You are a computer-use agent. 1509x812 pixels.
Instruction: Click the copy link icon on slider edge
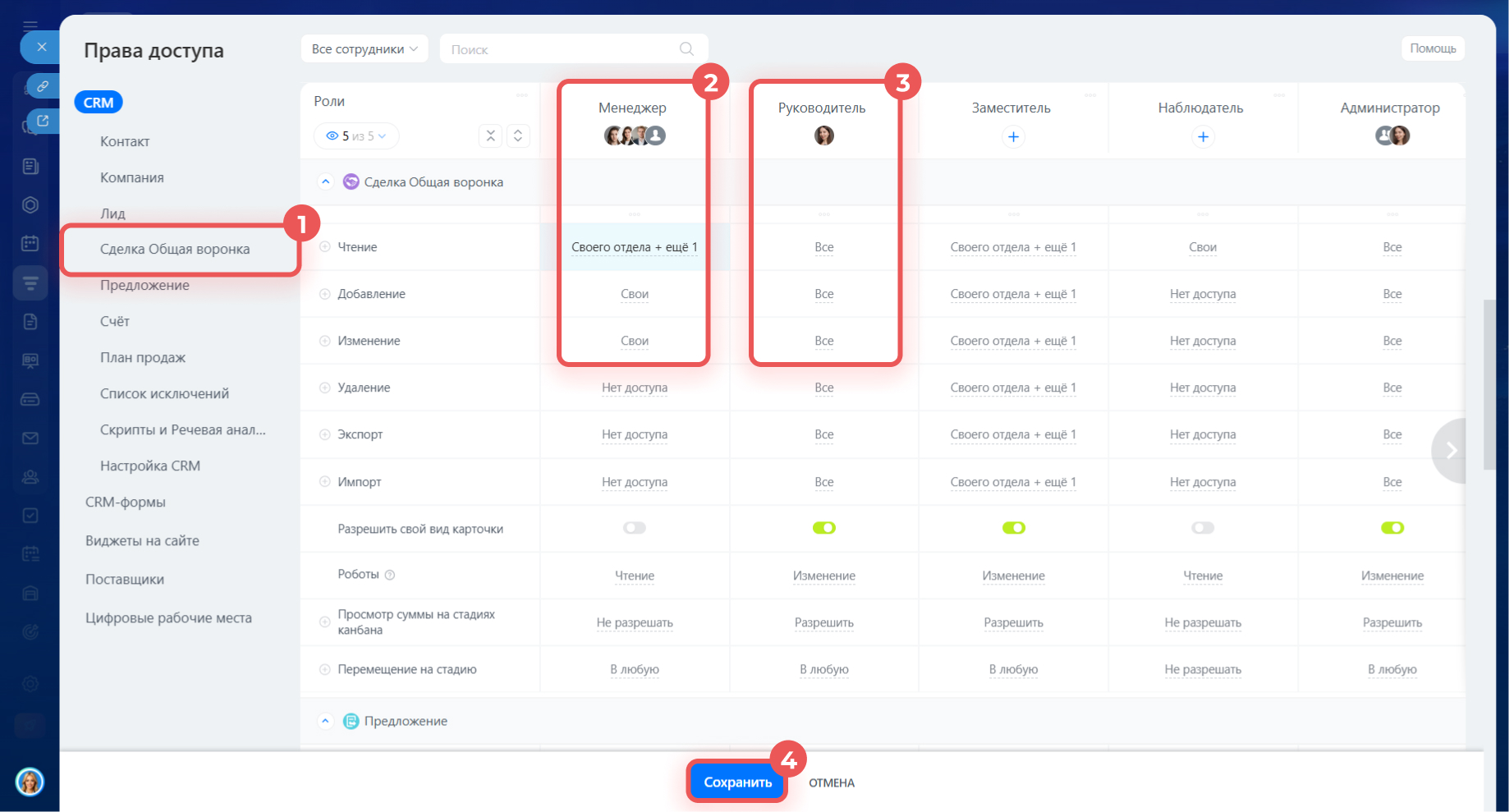pos(43,86)
